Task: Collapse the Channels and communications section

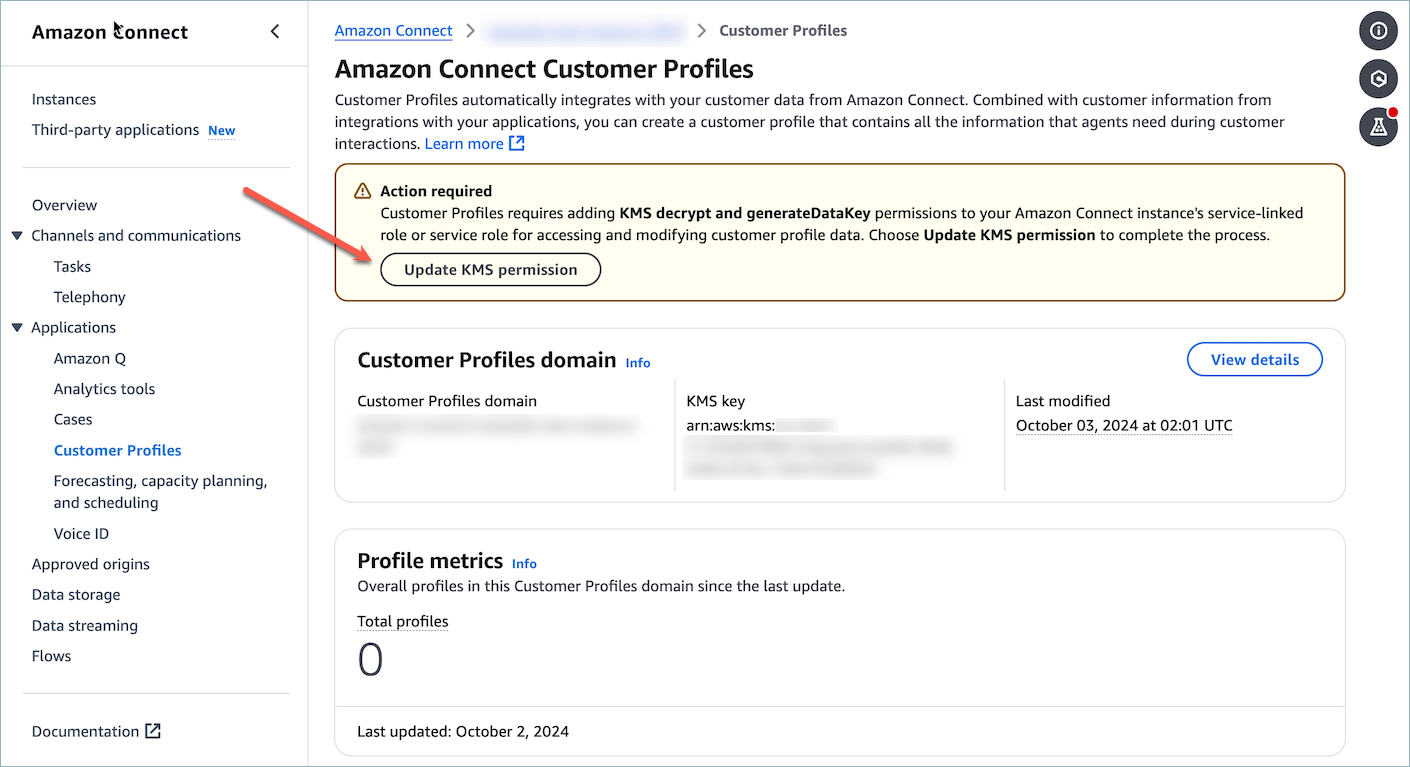Action: coord(17,235)
